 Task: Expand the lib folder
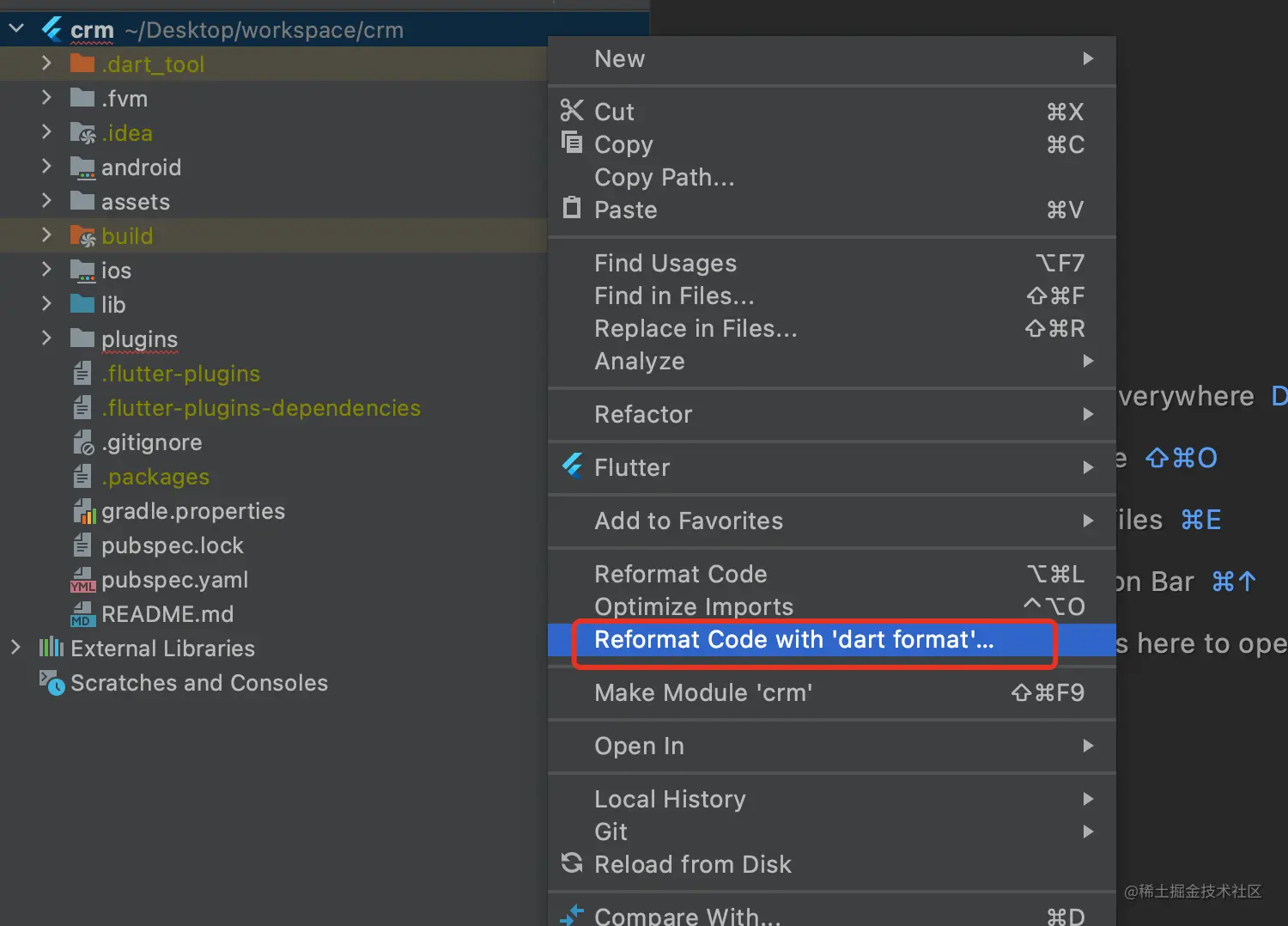pos(46,304)
